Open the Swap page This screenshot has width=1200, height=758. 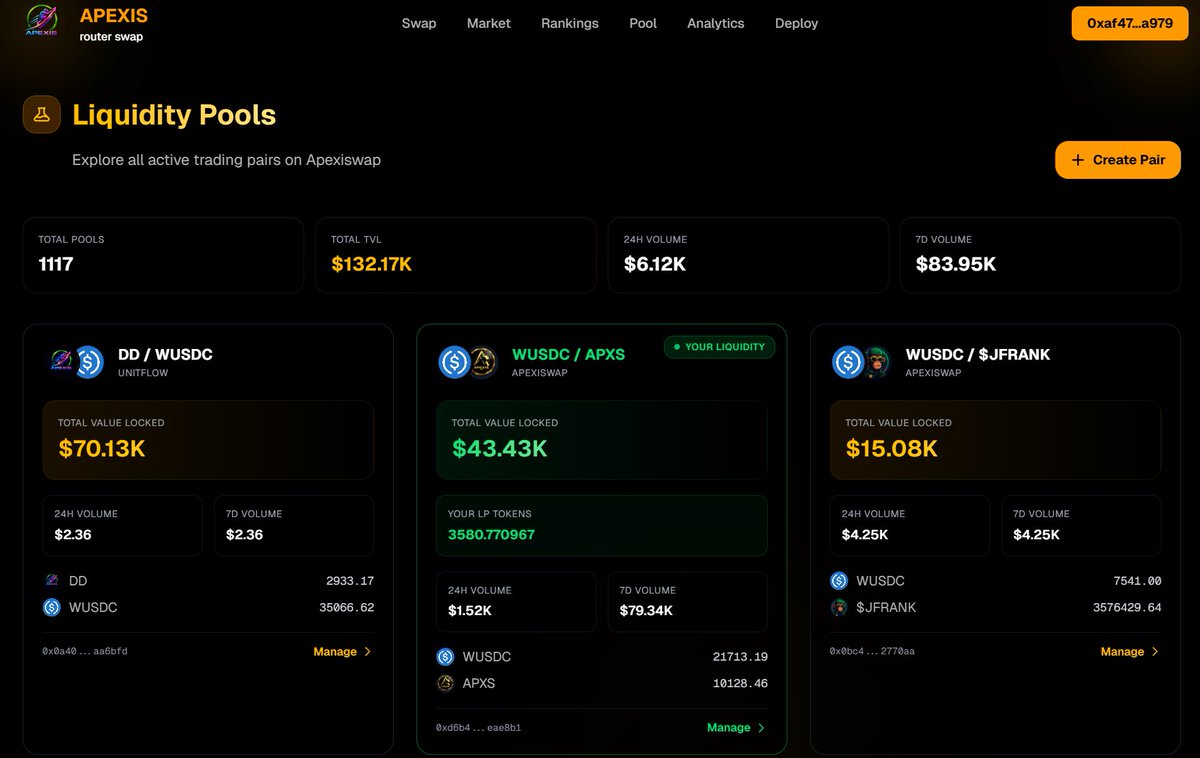[419, 23]
